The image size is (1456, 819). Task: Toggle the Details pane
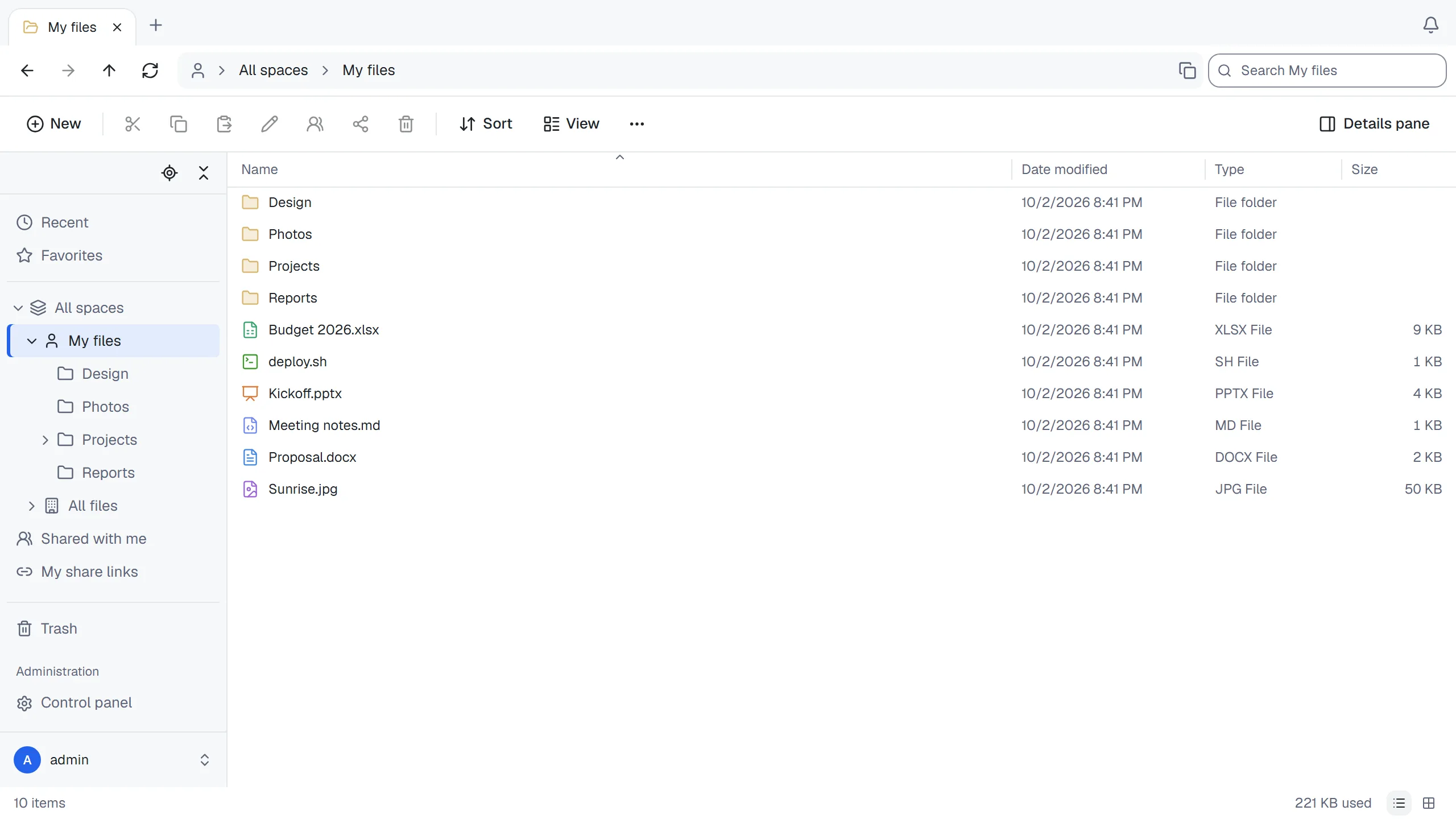pyautogui.click(x=1374, y=124)
